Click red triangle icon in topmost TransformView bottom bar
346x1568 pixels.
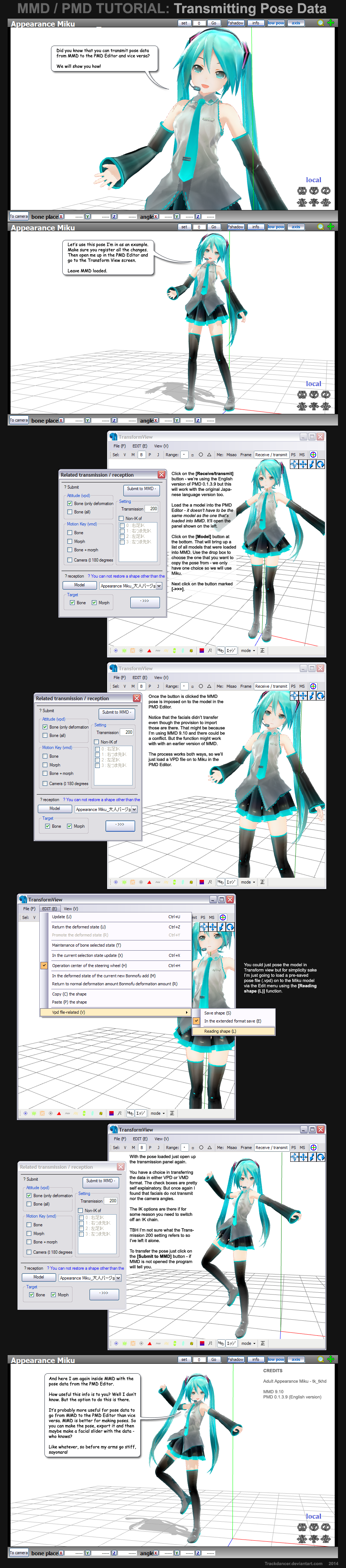149,651
